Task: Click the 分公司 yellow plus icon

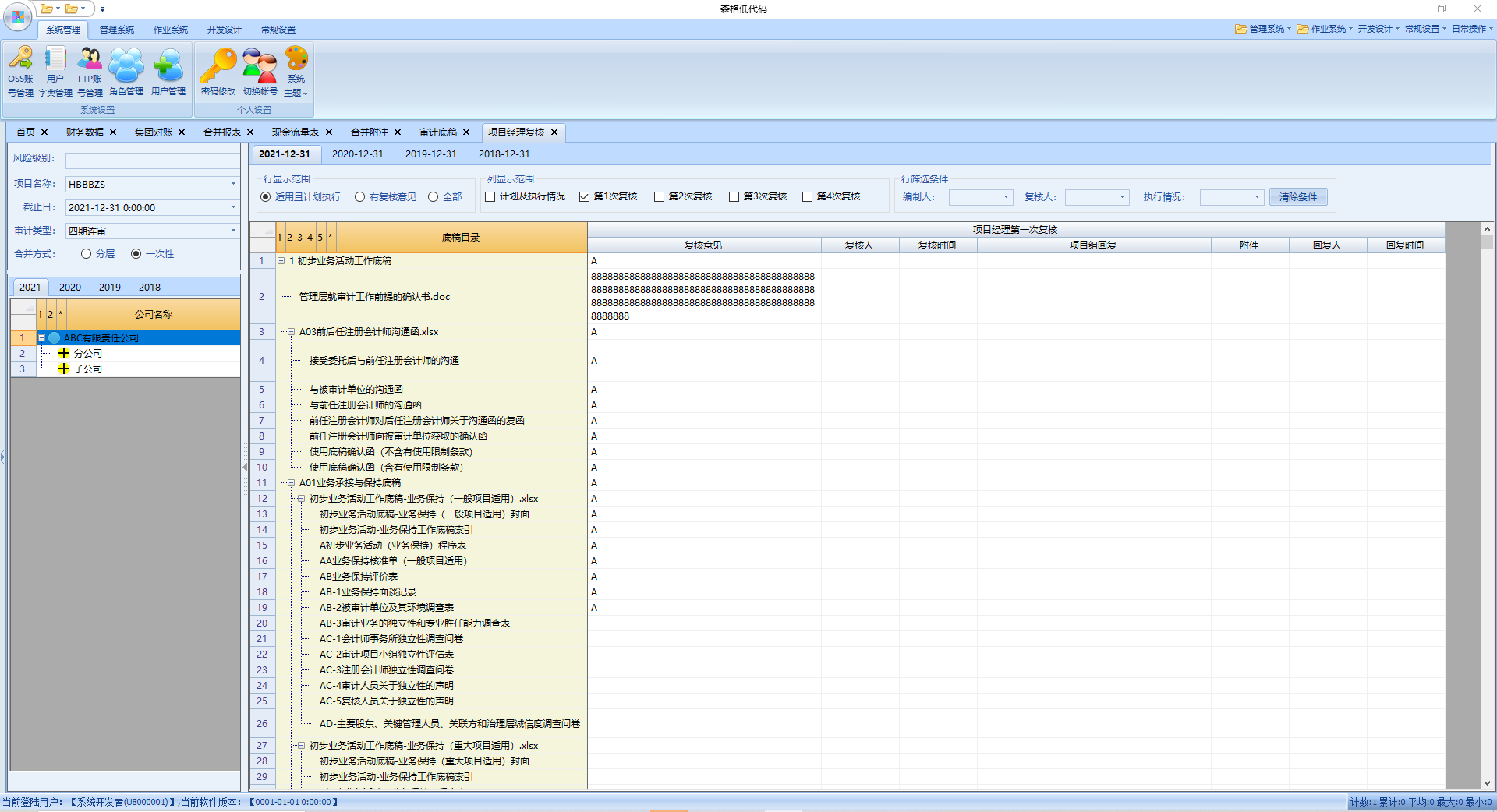Action: pyautogui.click(x=64, y=353)
